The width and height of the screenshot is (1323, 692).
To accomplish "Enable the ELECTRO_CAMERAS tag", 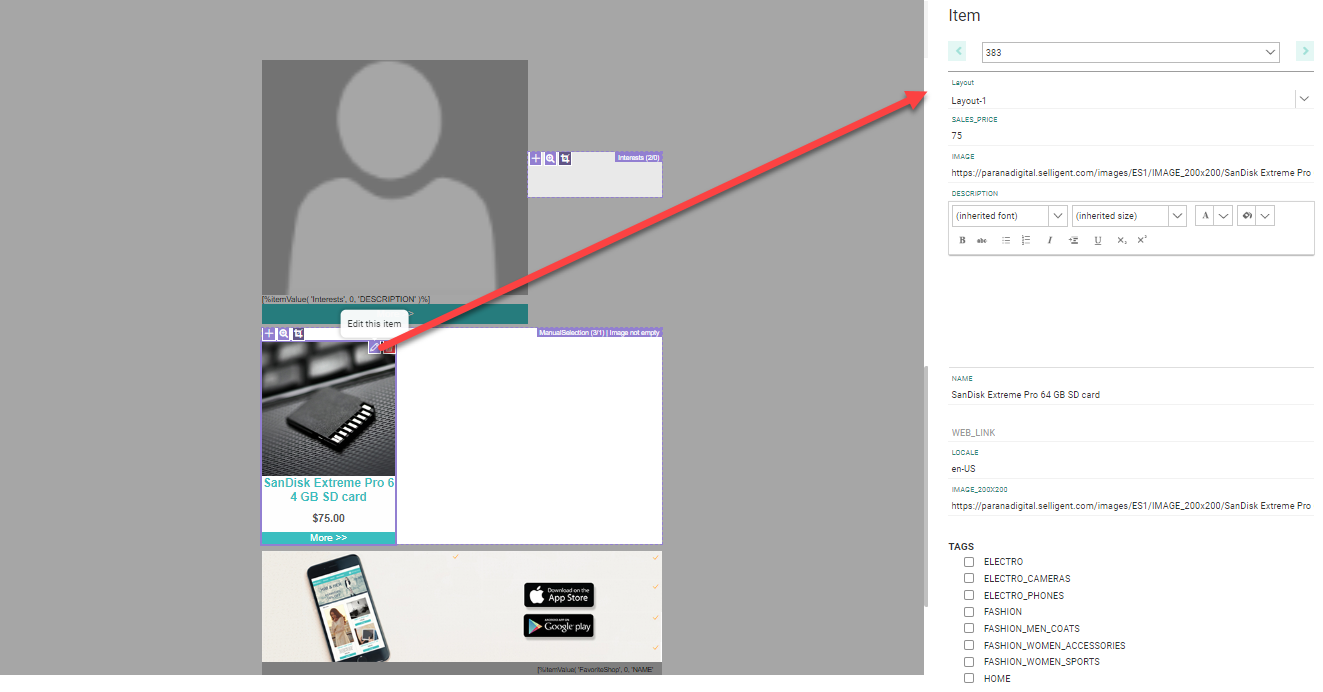I will (x=968, y=579).
